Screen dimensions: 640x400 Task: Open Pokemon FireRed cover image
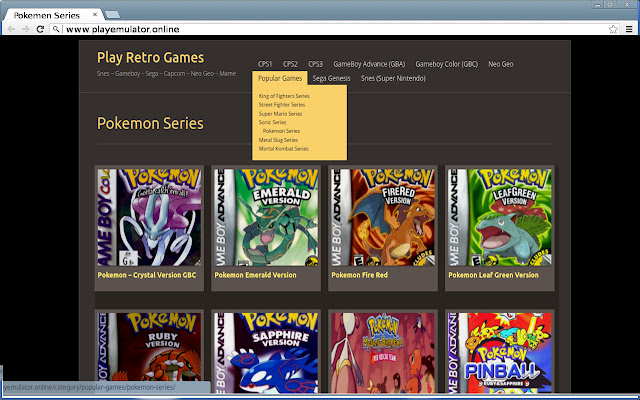point(383,218)
